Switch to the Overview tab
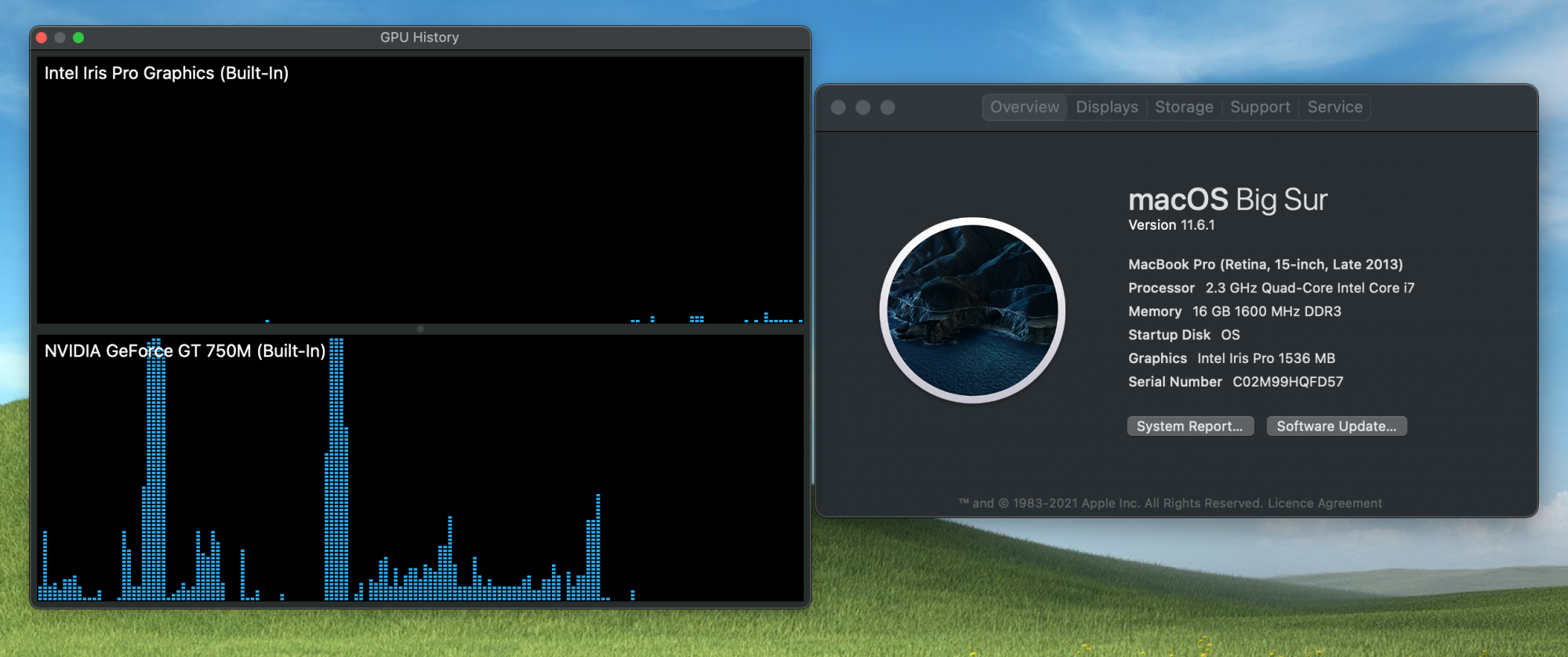 coord(1024,107)
